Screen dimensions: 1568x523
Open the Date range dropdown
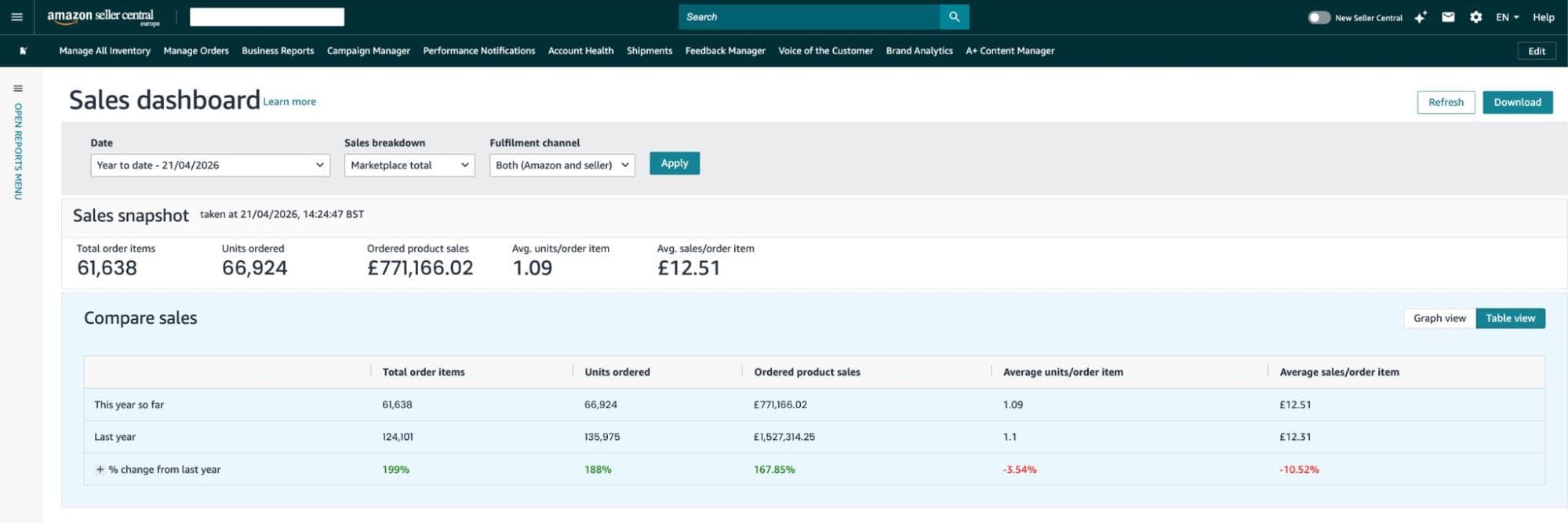[210, 165]
